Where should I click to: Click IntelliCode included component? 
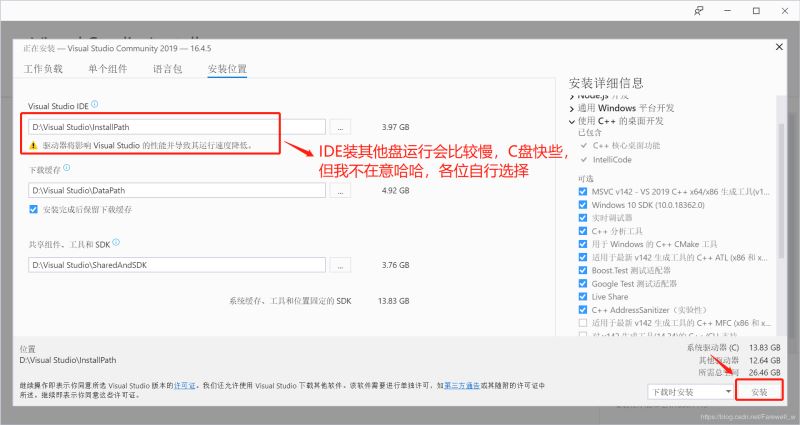point(612,160)
